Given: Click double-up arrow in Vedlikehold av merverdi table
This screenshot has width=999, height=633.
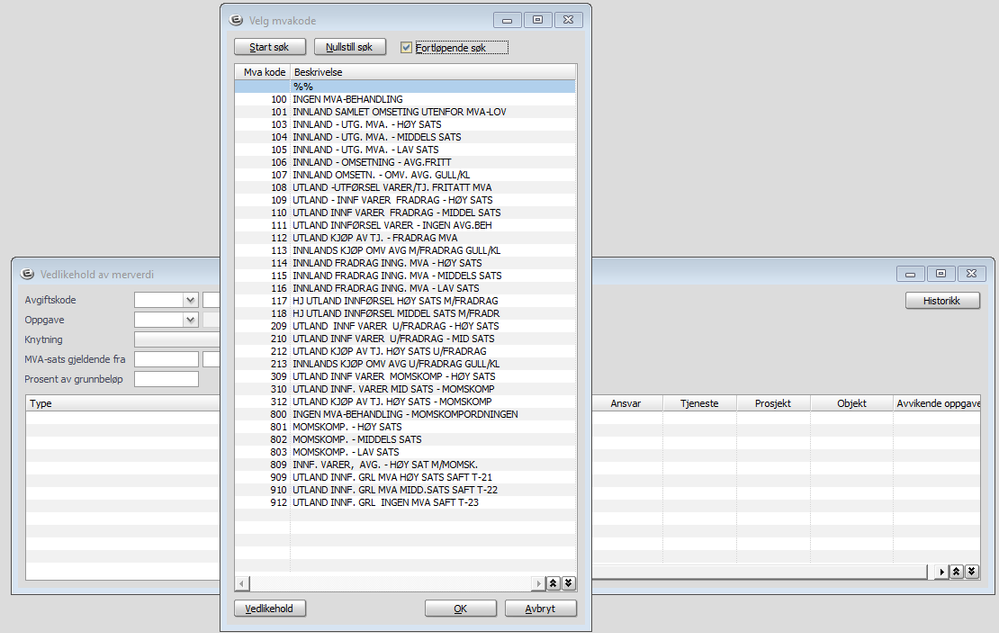Looking at the screenshot, I should pyautogui.click(x=956, y=571).
